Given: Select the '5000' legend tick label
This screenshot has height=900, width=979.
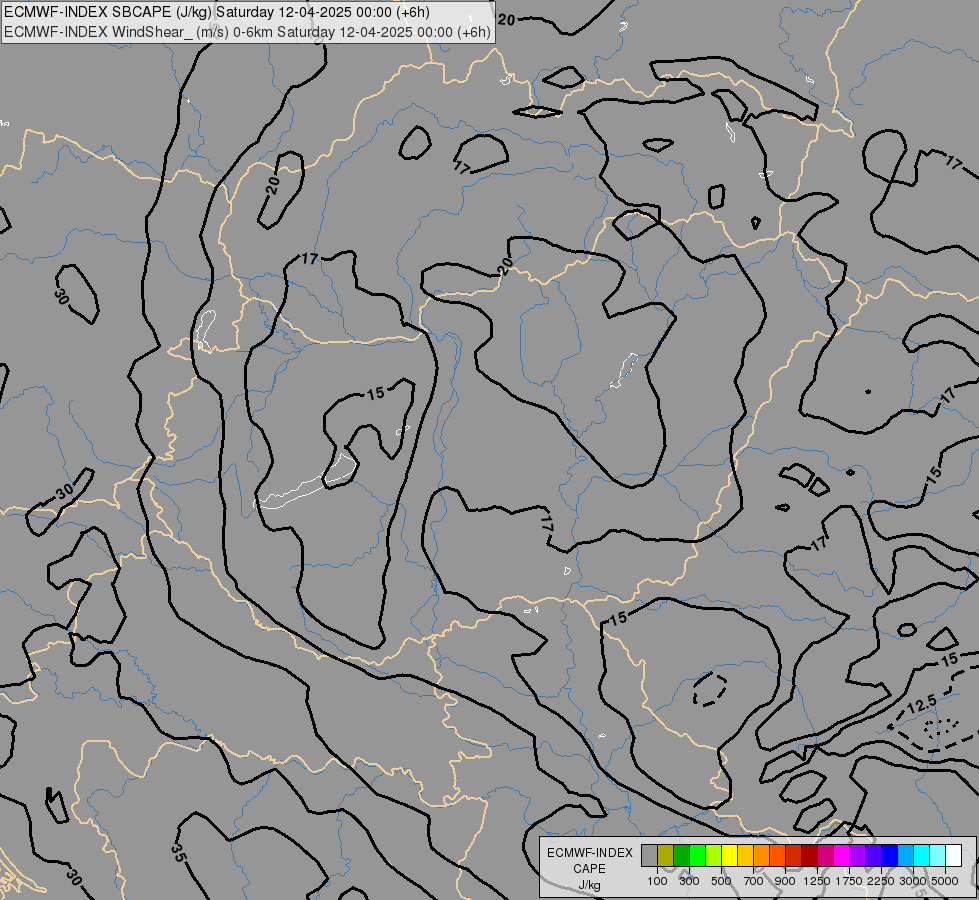Looking at the screenshot, I should click(945, 881).
